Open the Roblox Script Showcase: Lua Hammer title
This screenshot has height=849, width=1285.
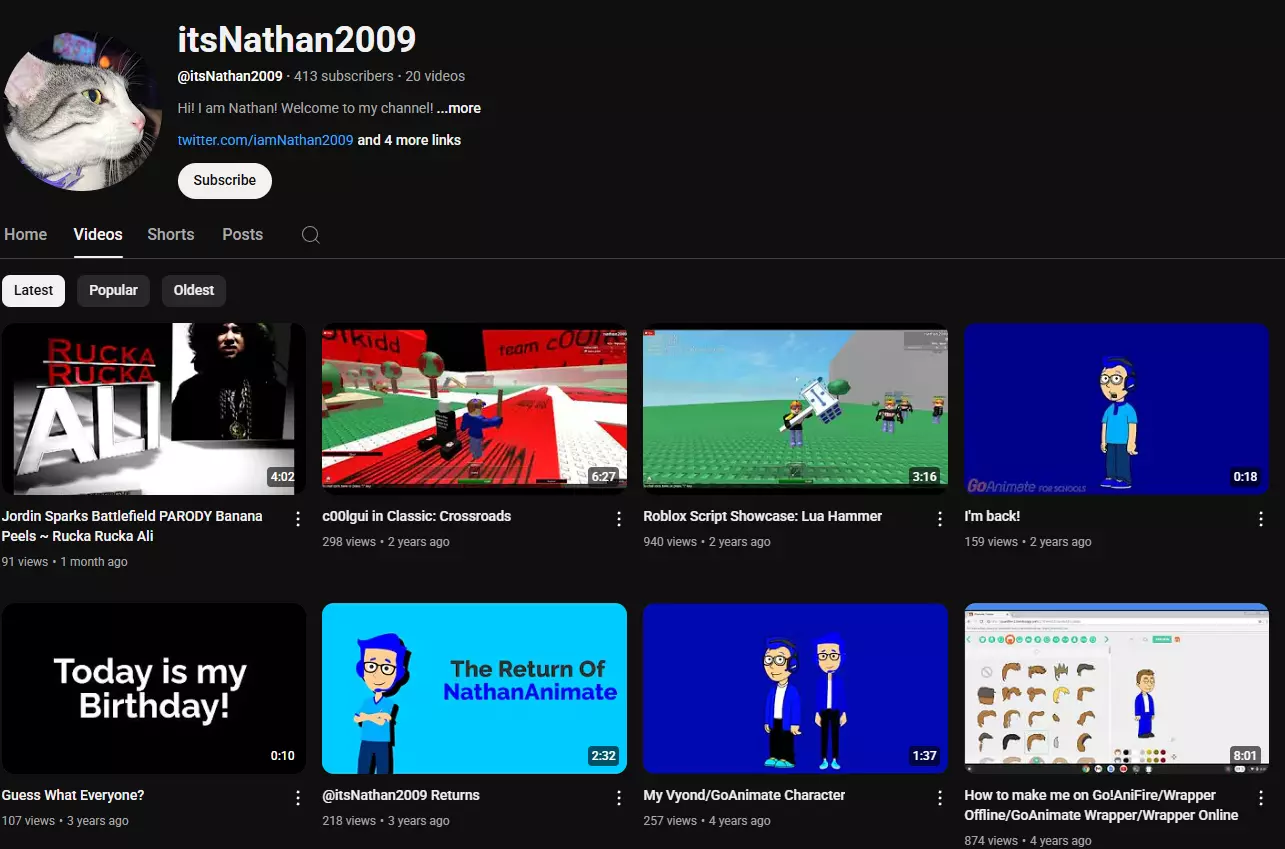pyautogui.click(x=763, y=516)
